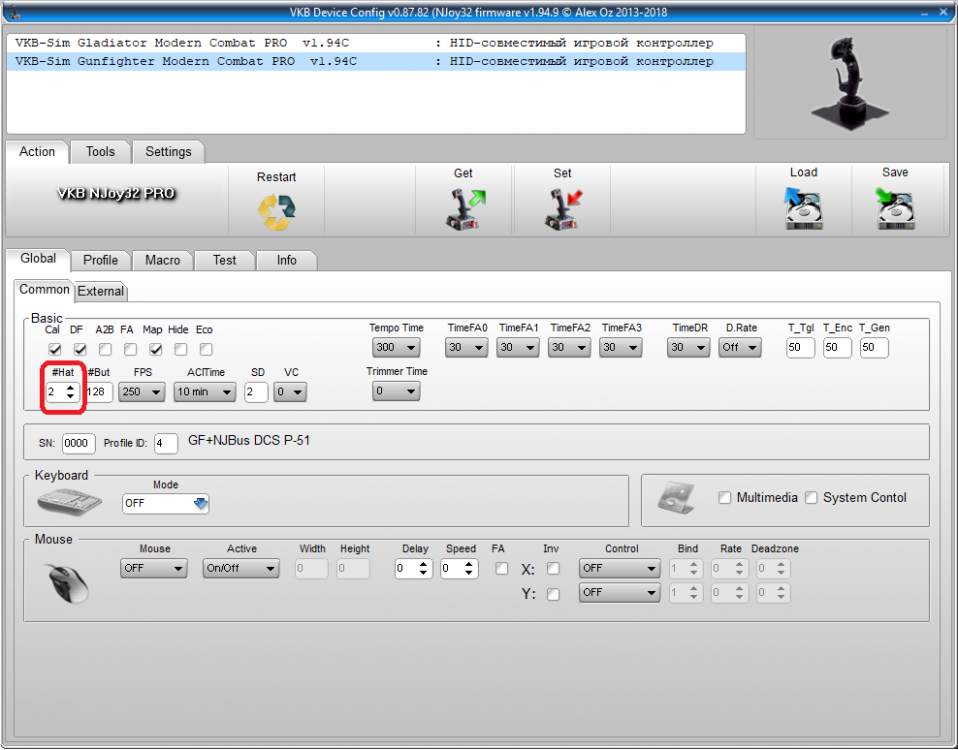The width and height of the screenshot is (958, 750).
Task: Switch to the Settings tab
Action: [x=168, y=151]
